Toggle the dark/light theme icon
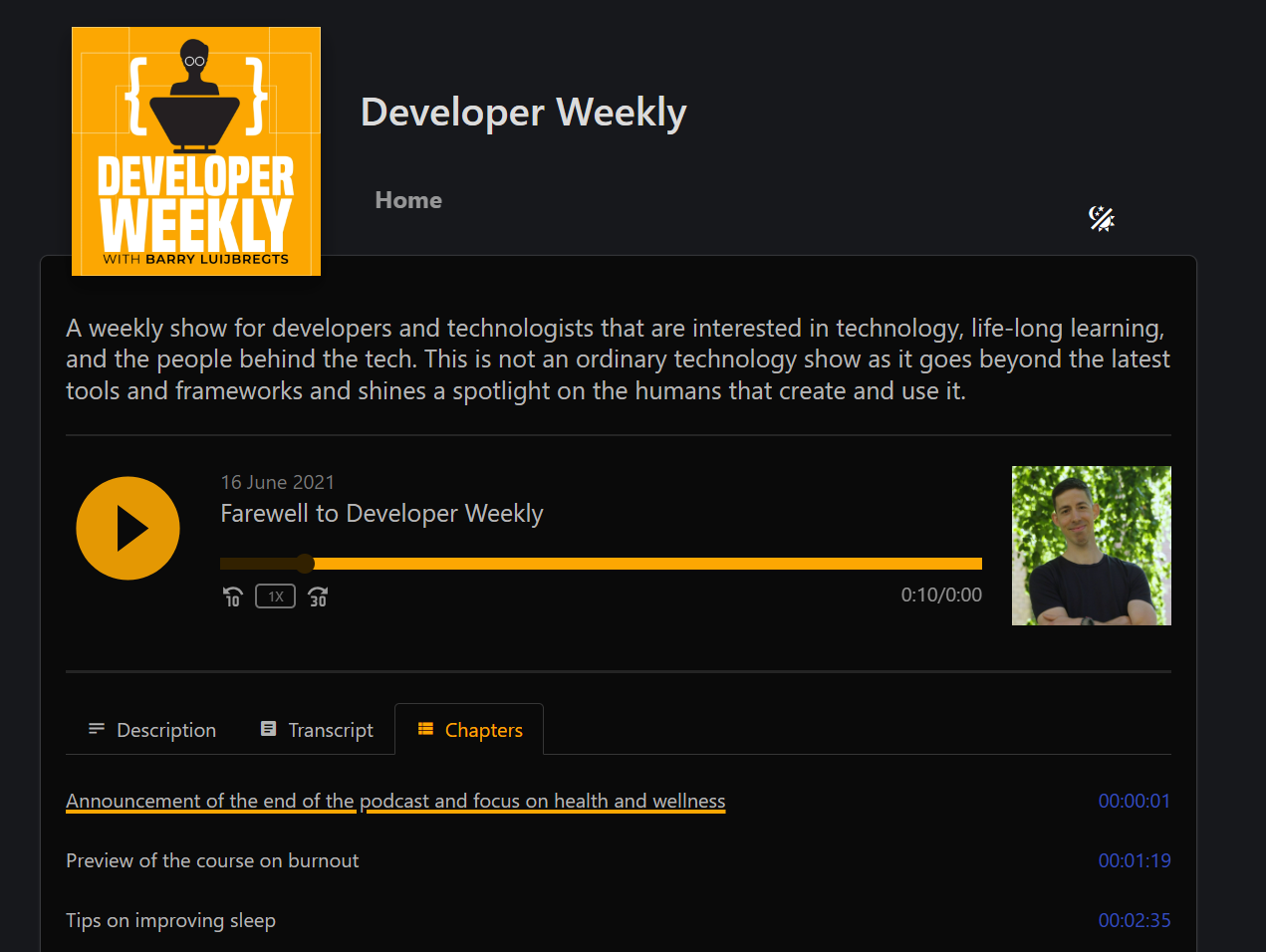 point(1101,218)
